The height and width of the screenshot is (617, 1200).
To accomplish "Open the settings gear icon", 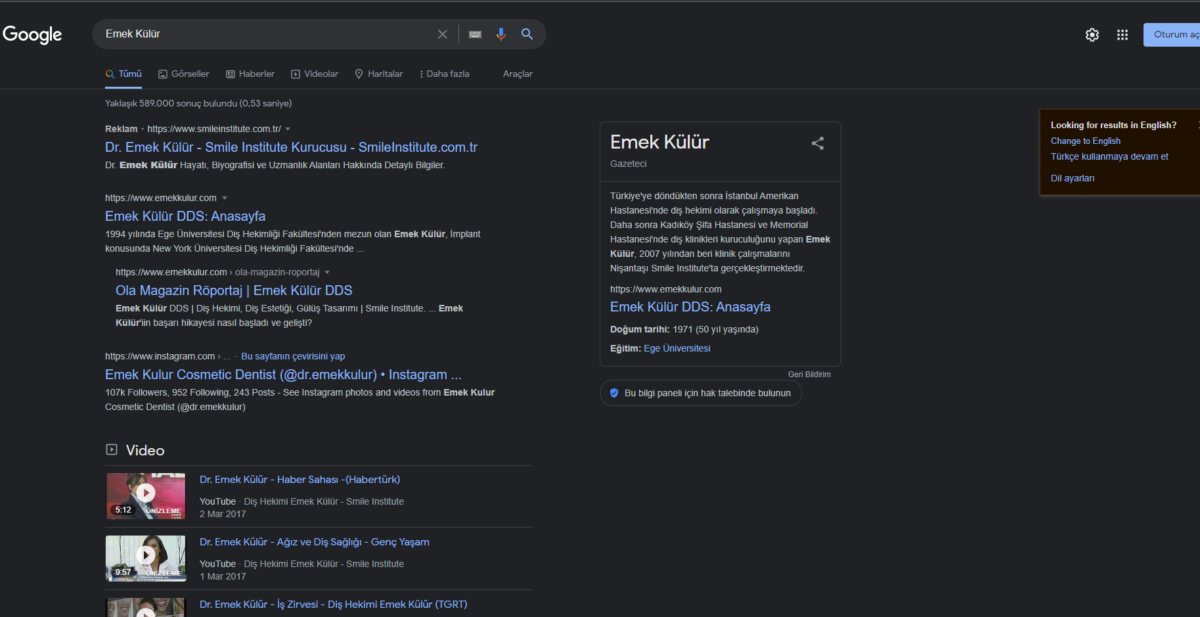I will (1092, 35).
